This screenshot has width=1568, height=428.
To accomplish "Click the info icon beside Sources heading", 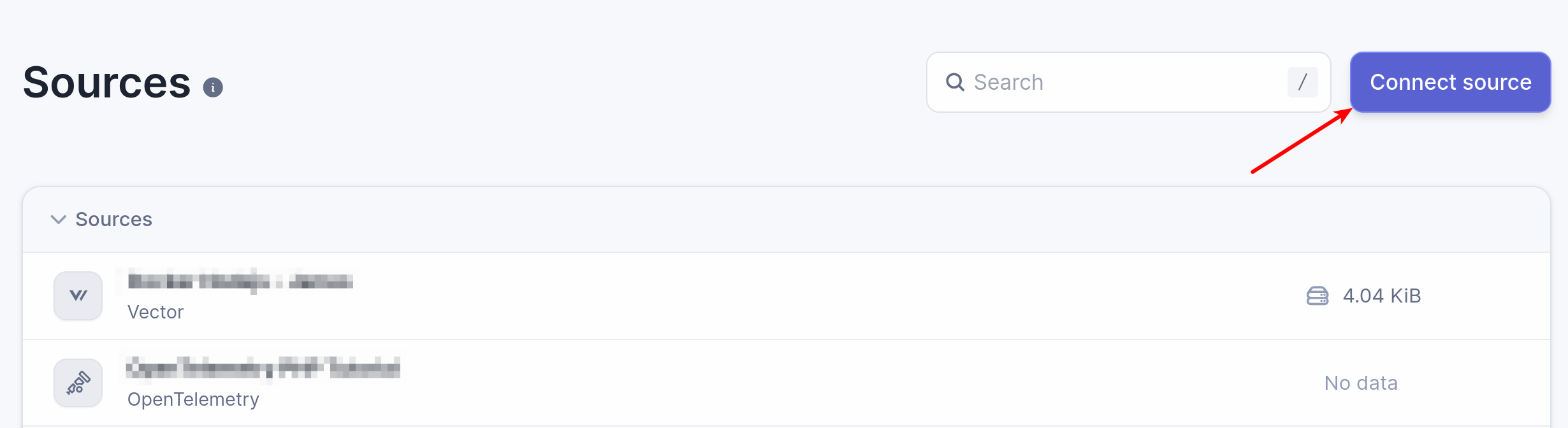I will coord(213,87).
